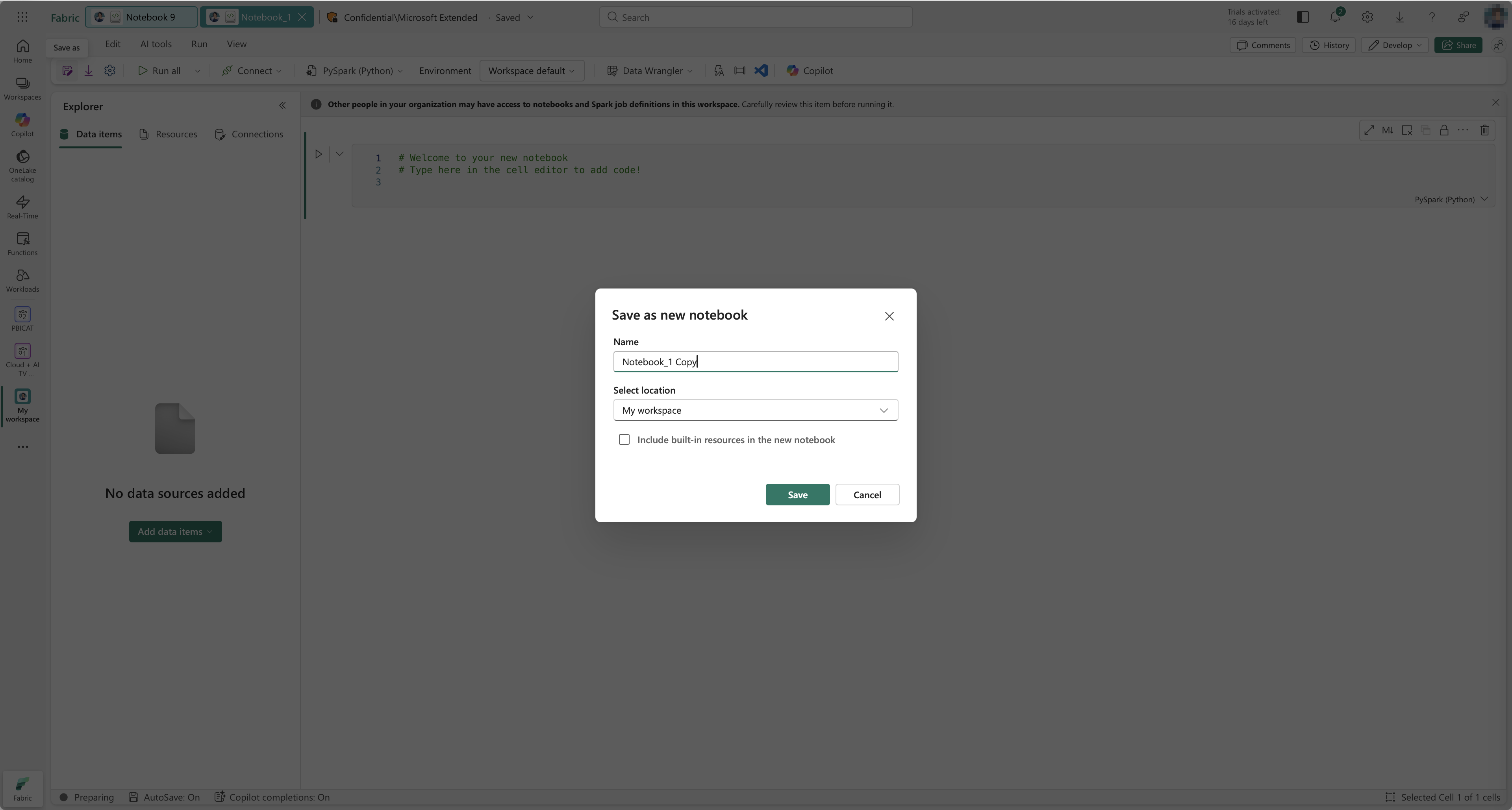1512x810 pixels.
Task: Open notebook settings gear in toolbar
Action: pos(110,71)
